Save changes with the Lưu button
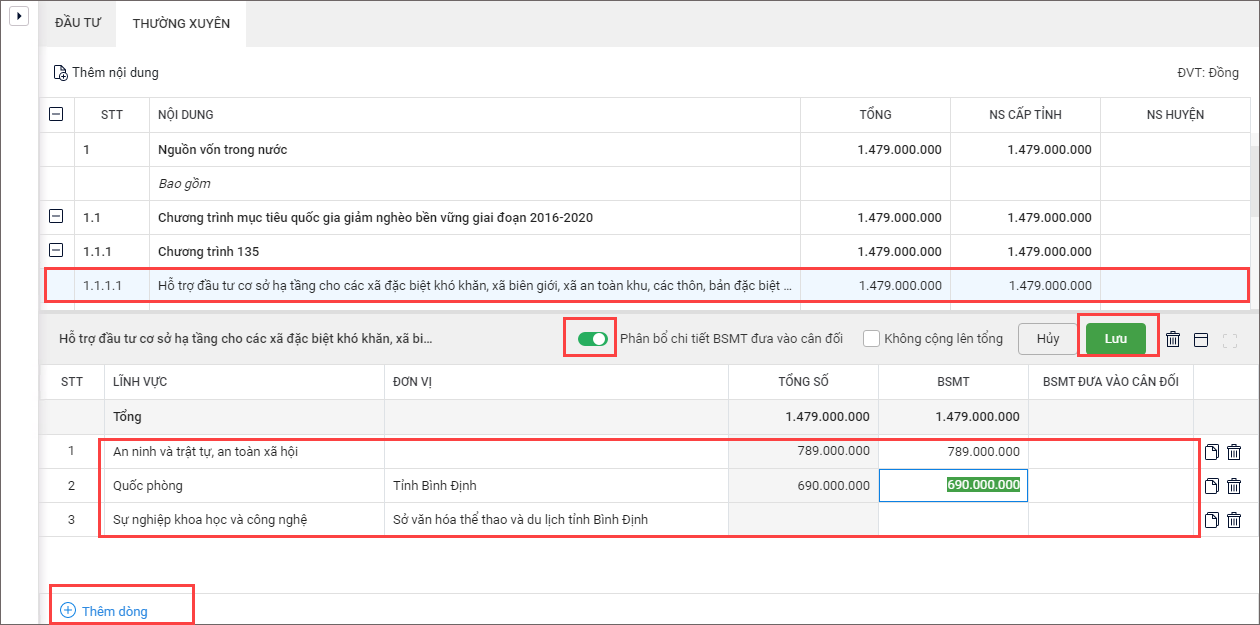Image resolution: width=1260 pixels, height=625 pixels. [1116, 339]
